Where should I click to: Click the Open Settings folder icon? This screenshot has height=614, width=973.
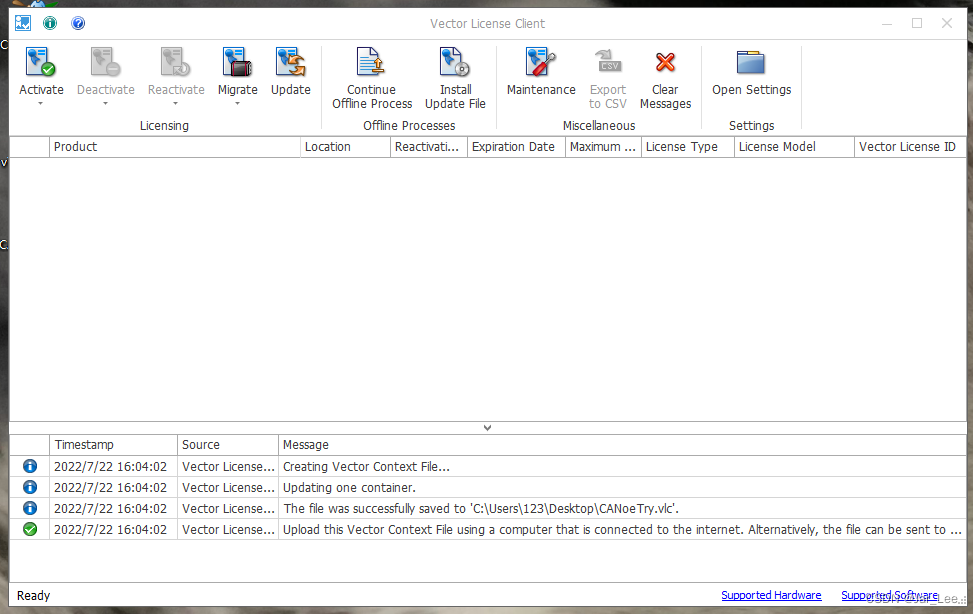tap(751, 62)
